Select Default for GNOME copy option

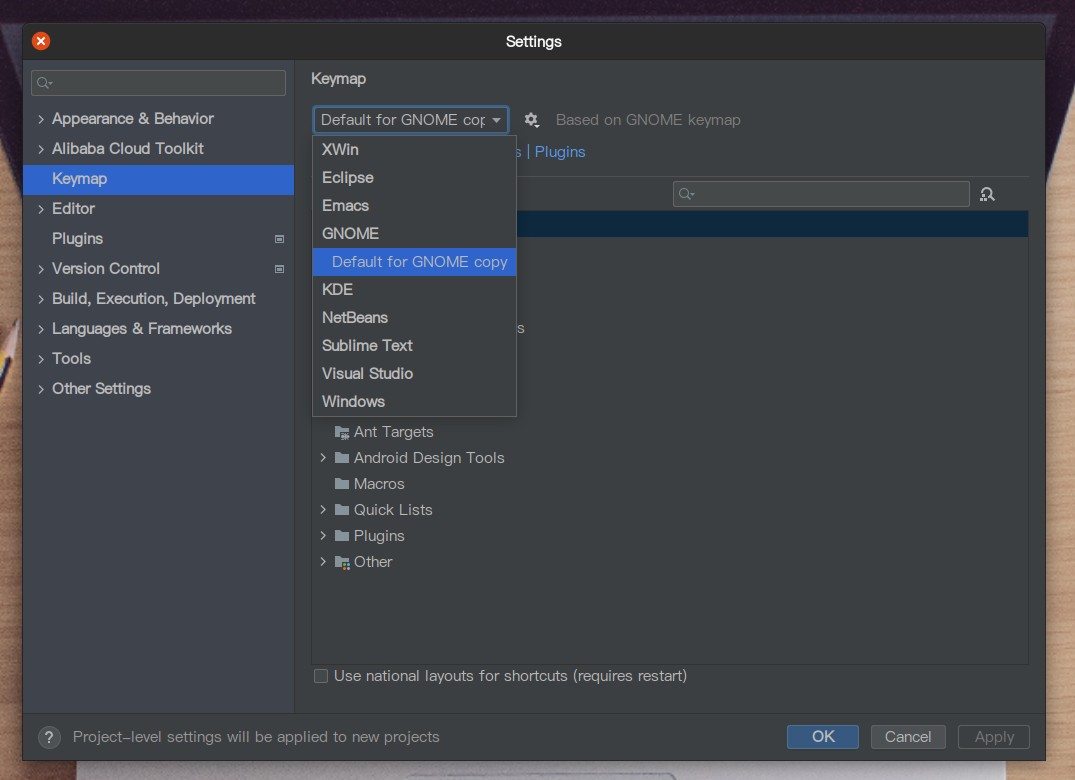pyautogui.click(x=414, y=262)
